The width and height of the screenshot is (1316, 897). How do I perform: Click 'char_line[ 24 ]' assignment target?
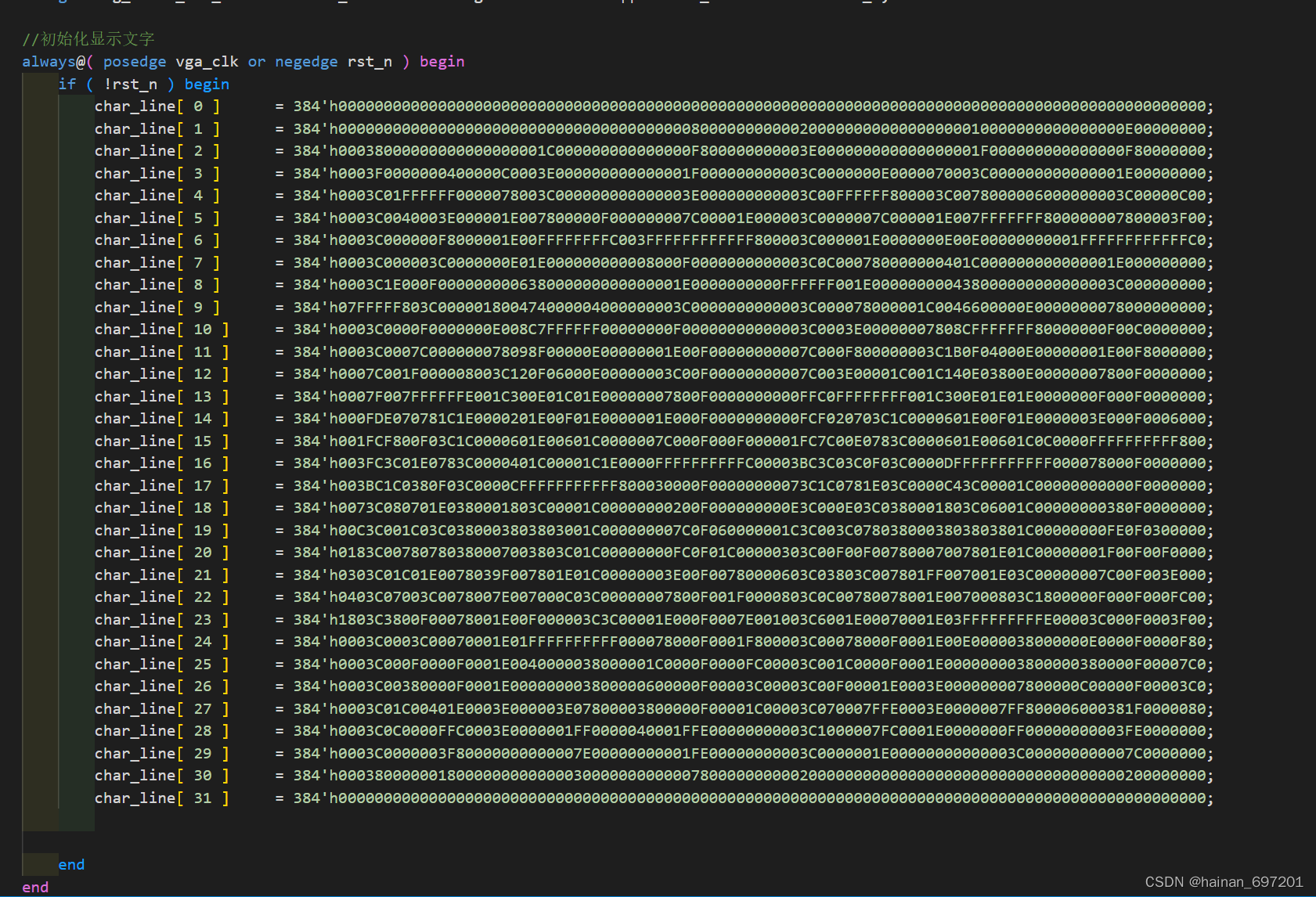coord(162,642)
